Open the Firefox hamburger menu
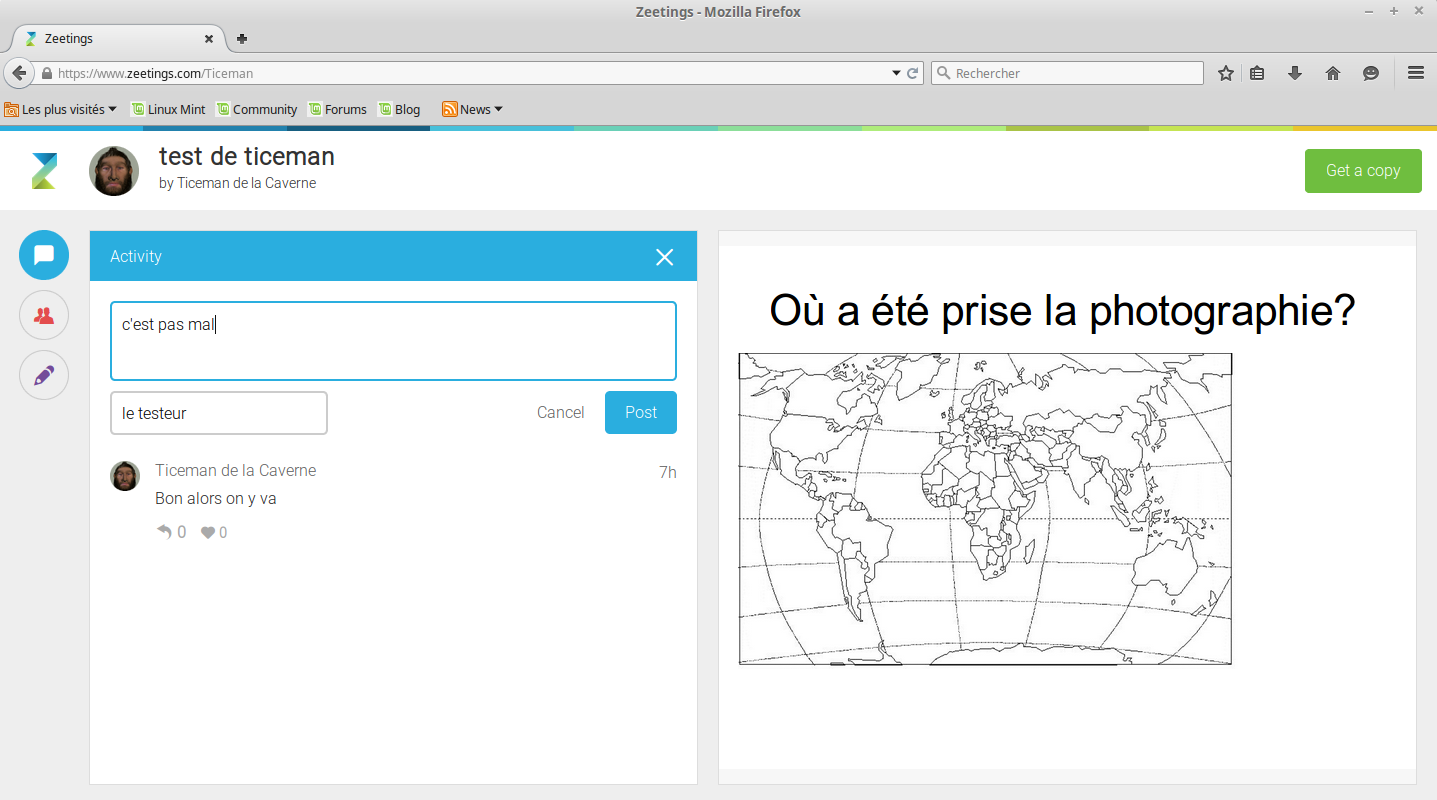 pyautogui.click(x=1415, y=73)
